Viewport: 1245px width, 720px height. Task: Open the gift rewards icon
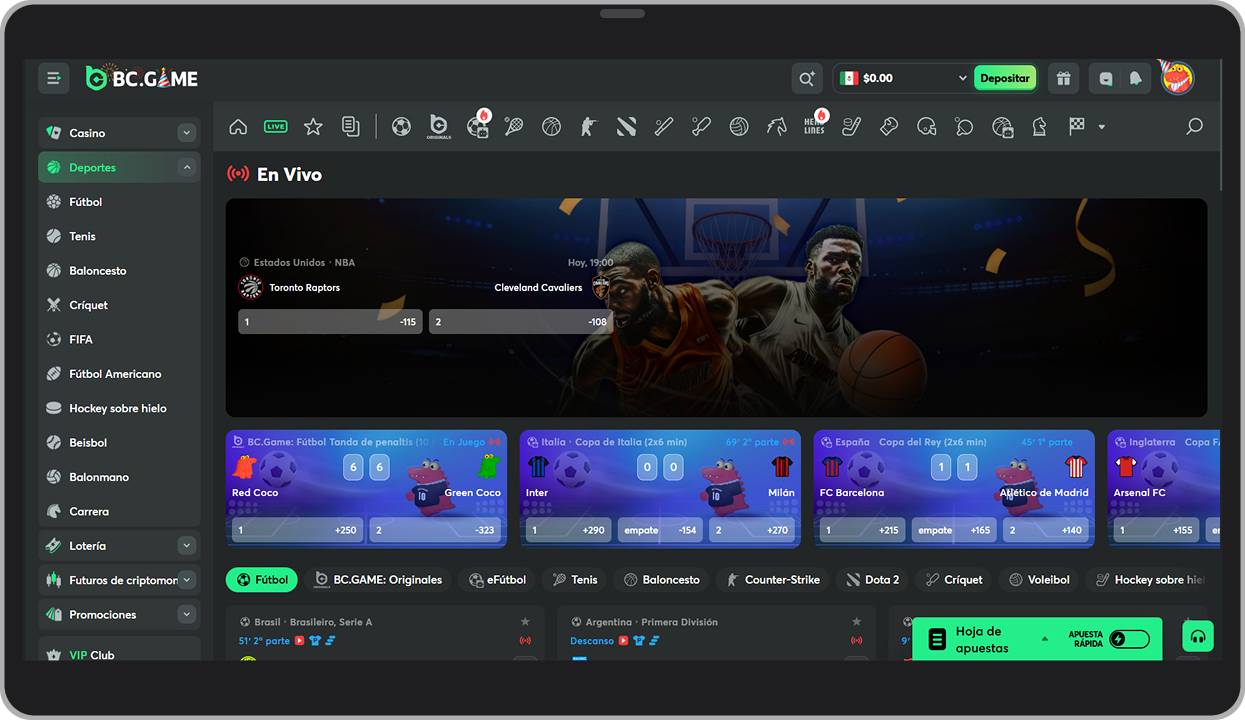[1063, 78]
